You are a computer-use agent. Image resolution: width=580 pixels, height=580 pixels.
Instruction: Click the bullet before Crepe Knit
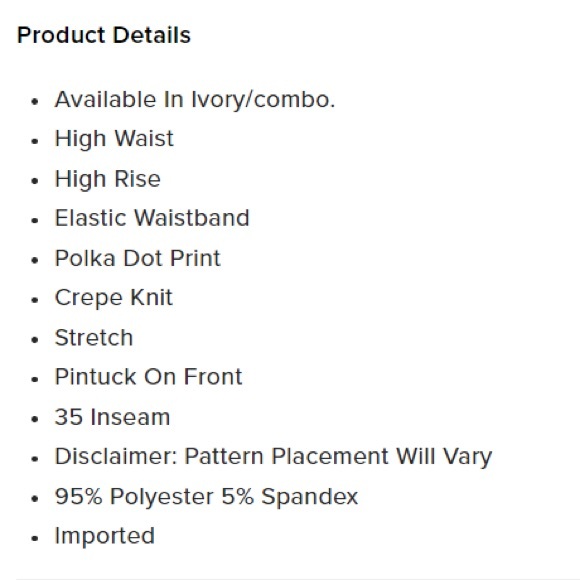point(35,300)
